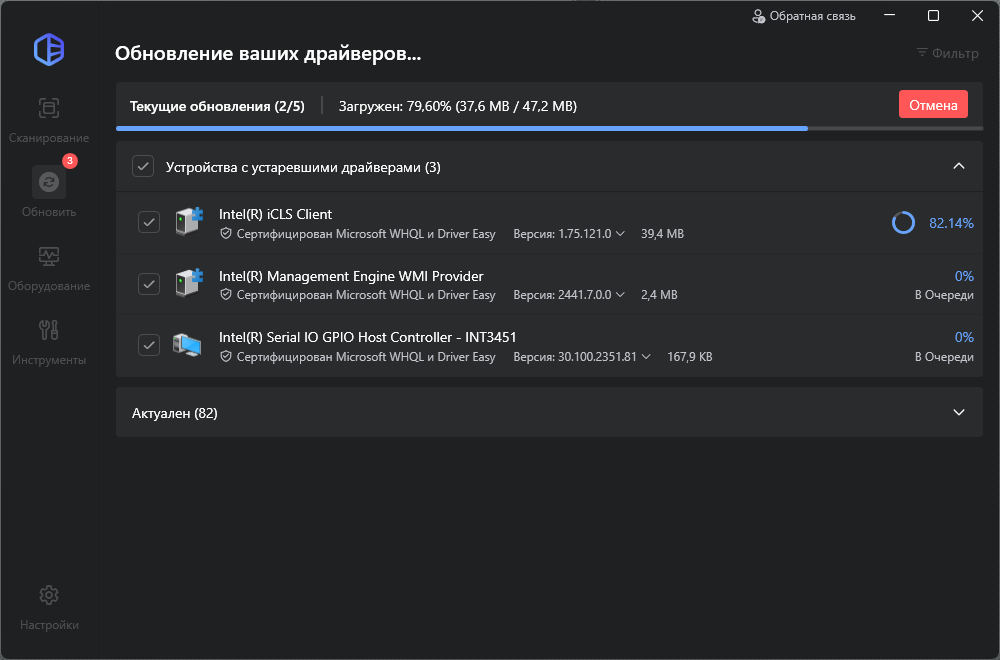The width and height of the screenshot is (1000, 660).
Task: Collapse the outdated drivers section chevron
Action: point(959,166)
